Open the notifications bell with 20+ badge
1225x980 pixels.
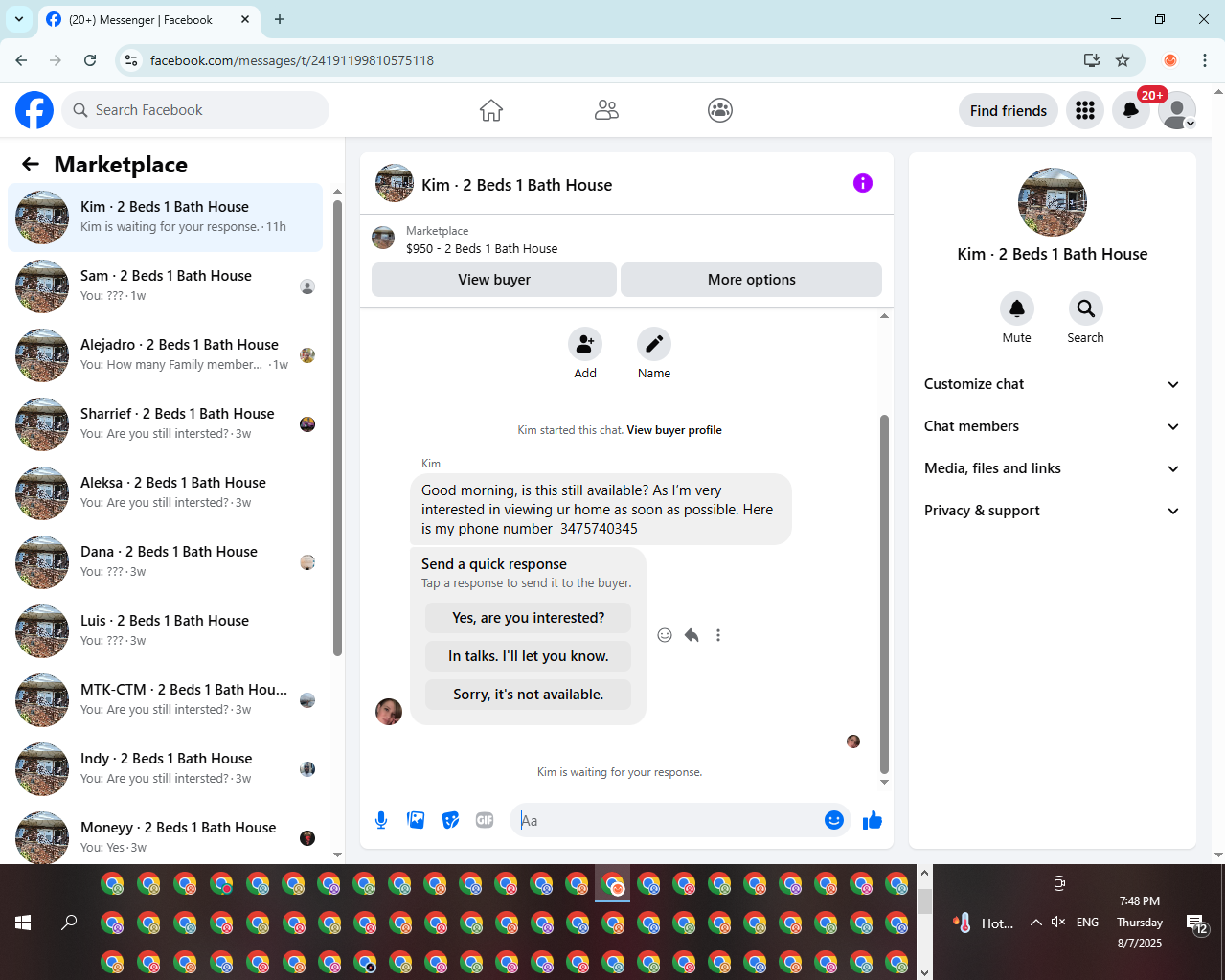pyautogui.click(x=1131, y=110)
